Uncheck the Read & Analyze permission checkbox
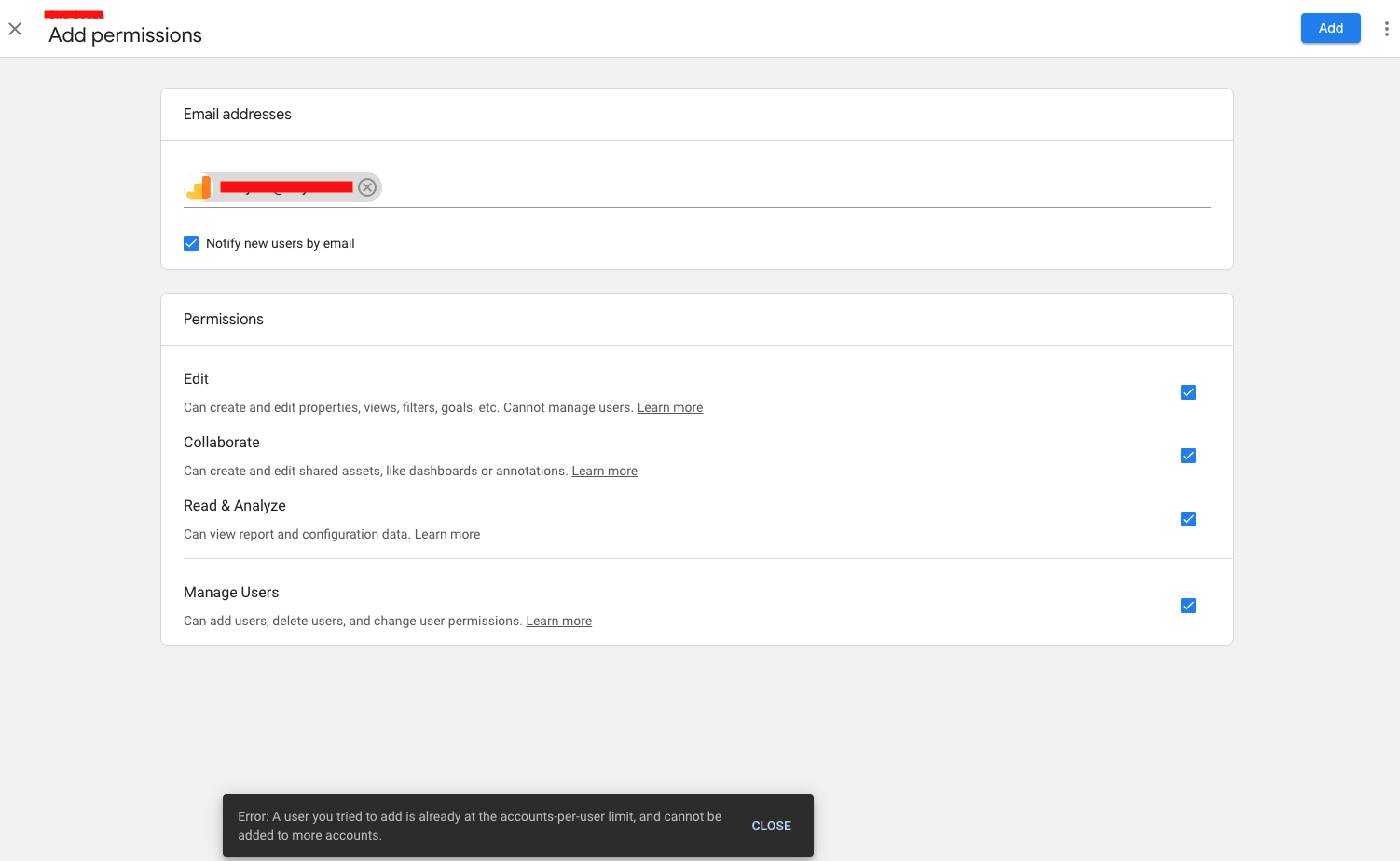The width and height of the screenshot is (1400, 861). click(1188, 519)
